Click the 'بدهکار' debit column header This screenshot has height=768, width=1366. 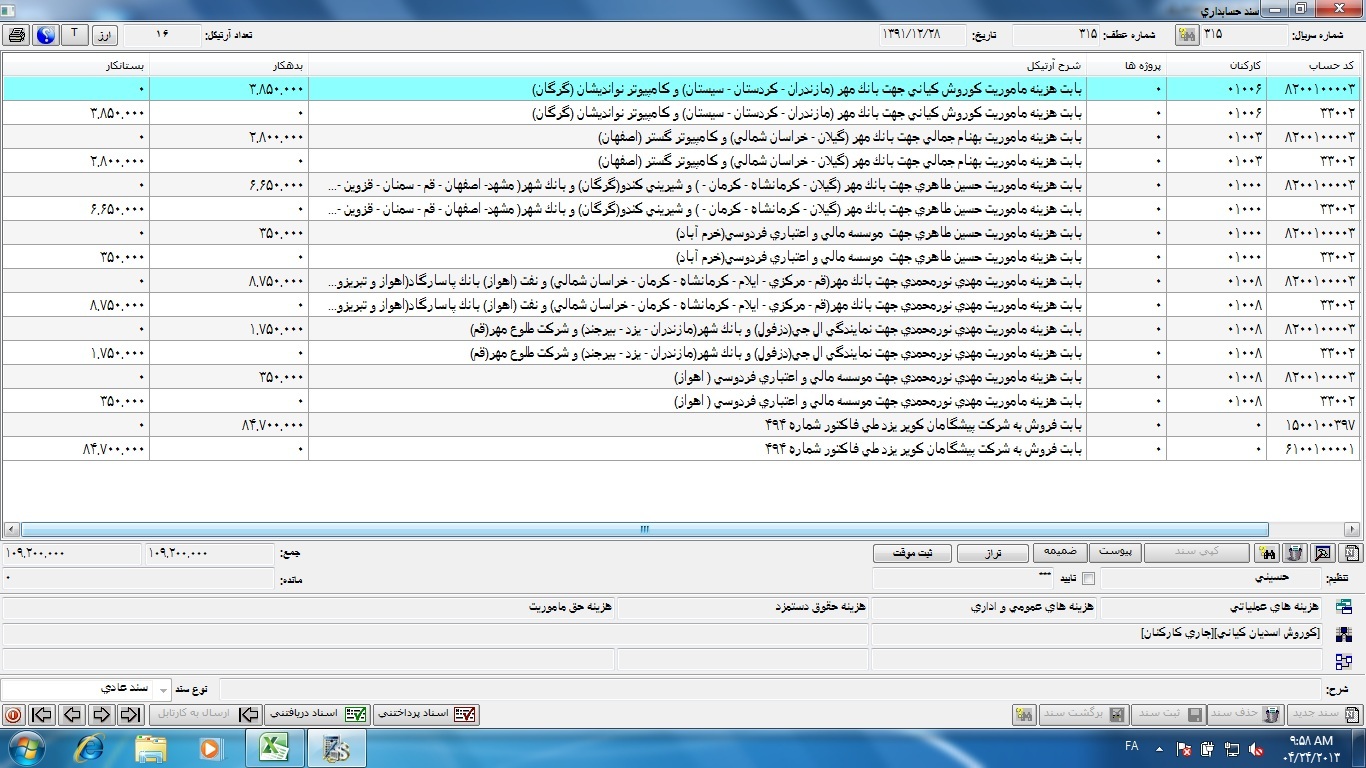tap(228, 65)
